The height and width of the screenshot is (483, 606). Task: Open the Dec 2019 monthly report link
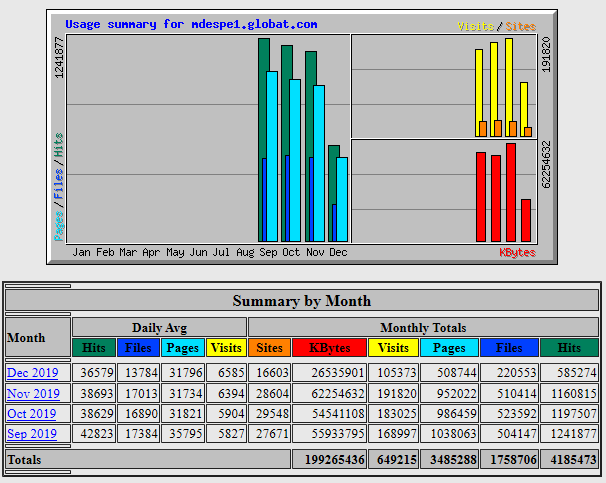[x=33, y=372]
